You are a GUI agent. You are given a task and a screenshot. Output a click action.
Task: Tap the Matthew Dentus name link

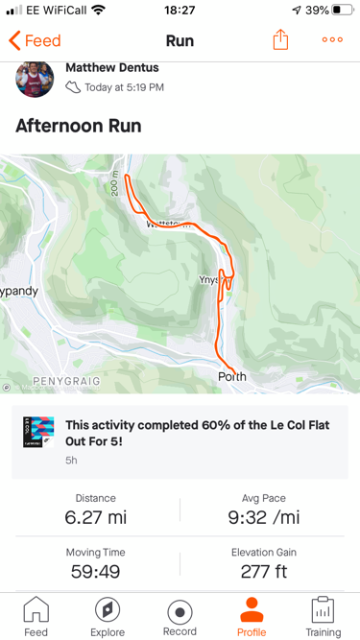coord(112,68)
